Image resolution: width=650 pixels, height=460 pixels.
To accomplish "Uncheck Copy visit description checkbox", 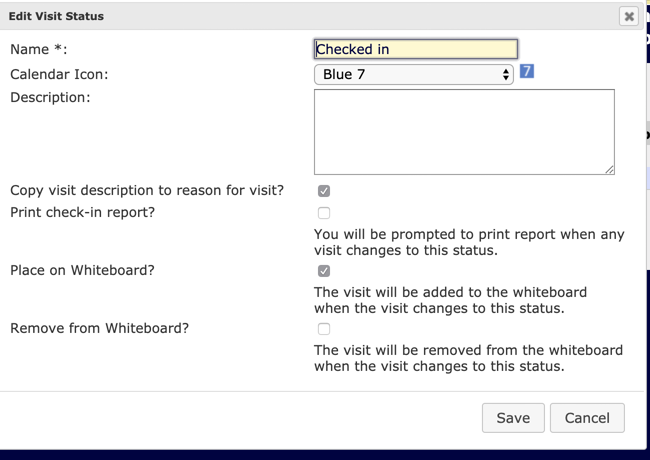I will pyautogui.click(x=324, y=191).
